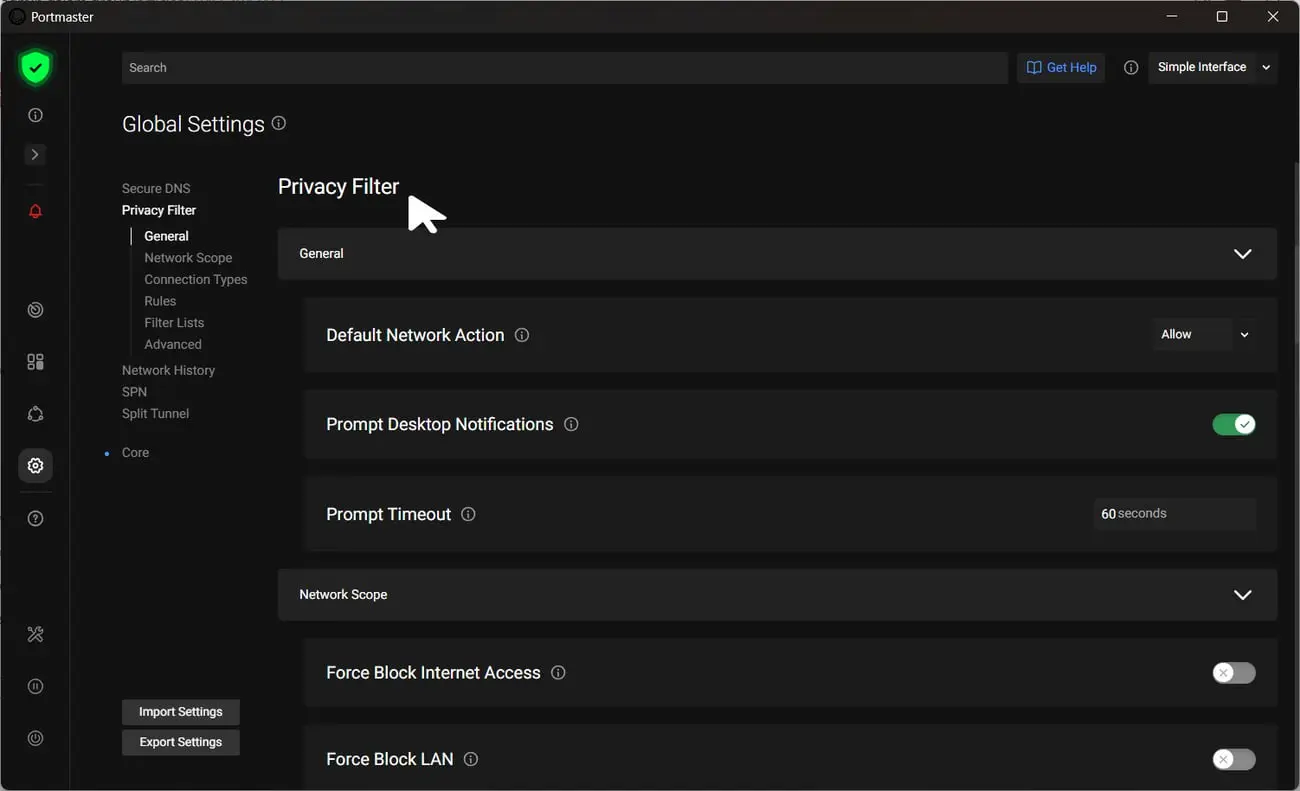Viewport: 1300px width, 791px height.
Task: Click the Prompt Timeout seconds field
Action: pyautogui.click(x=1175, y=514)
